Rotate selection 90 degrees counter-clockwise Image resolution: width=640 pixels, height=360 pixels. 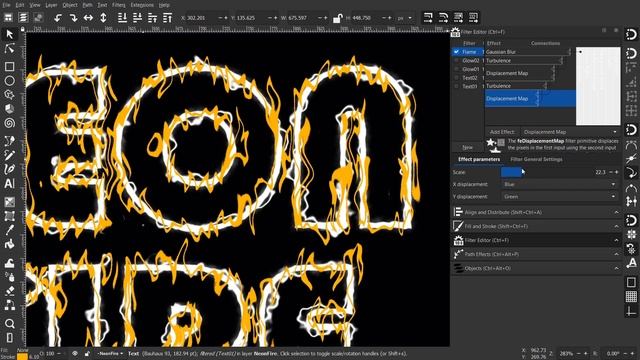click(x=58, y=18)
